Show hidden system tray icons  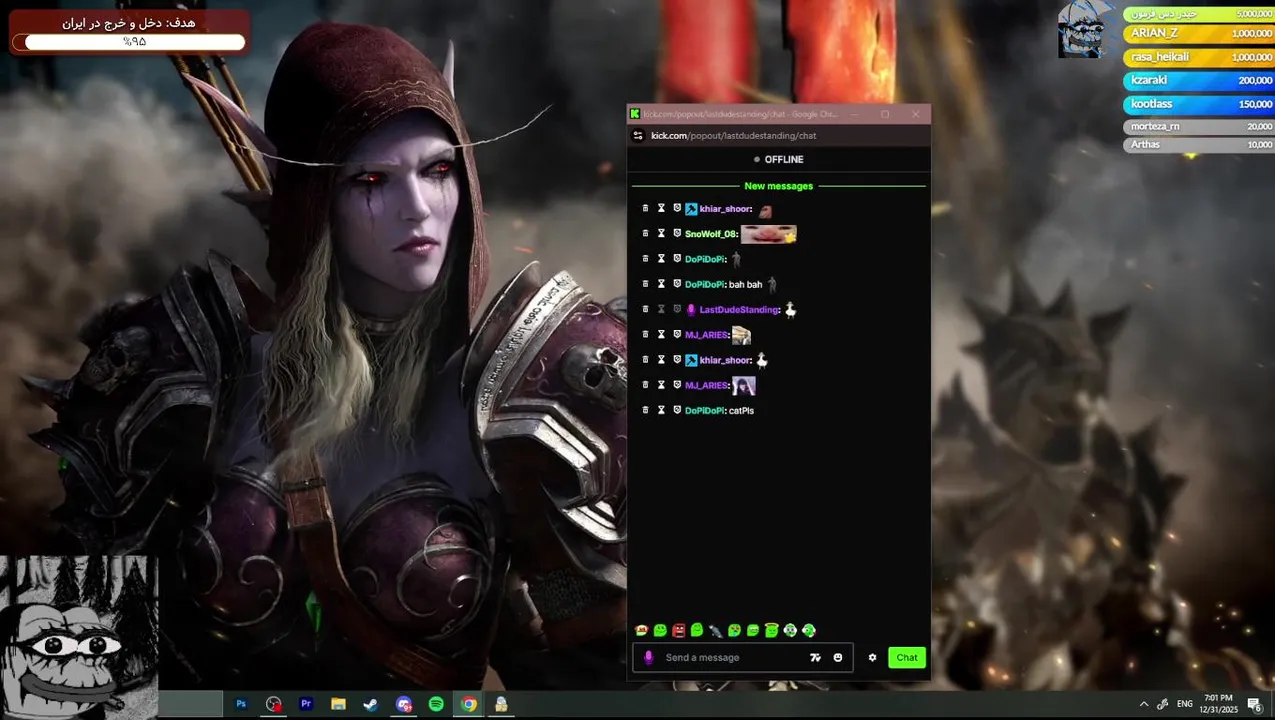coord(1143,704)
